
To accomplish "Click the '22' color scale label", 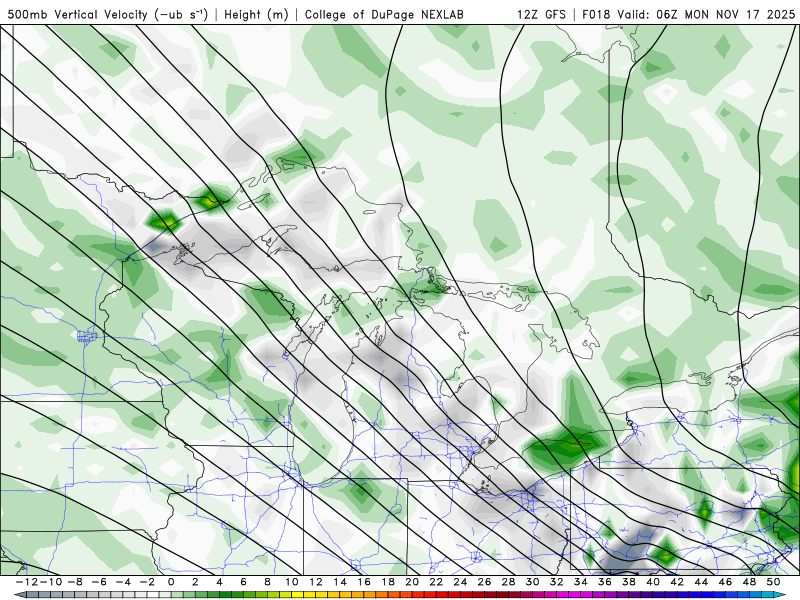I will [x=436, y=582].
